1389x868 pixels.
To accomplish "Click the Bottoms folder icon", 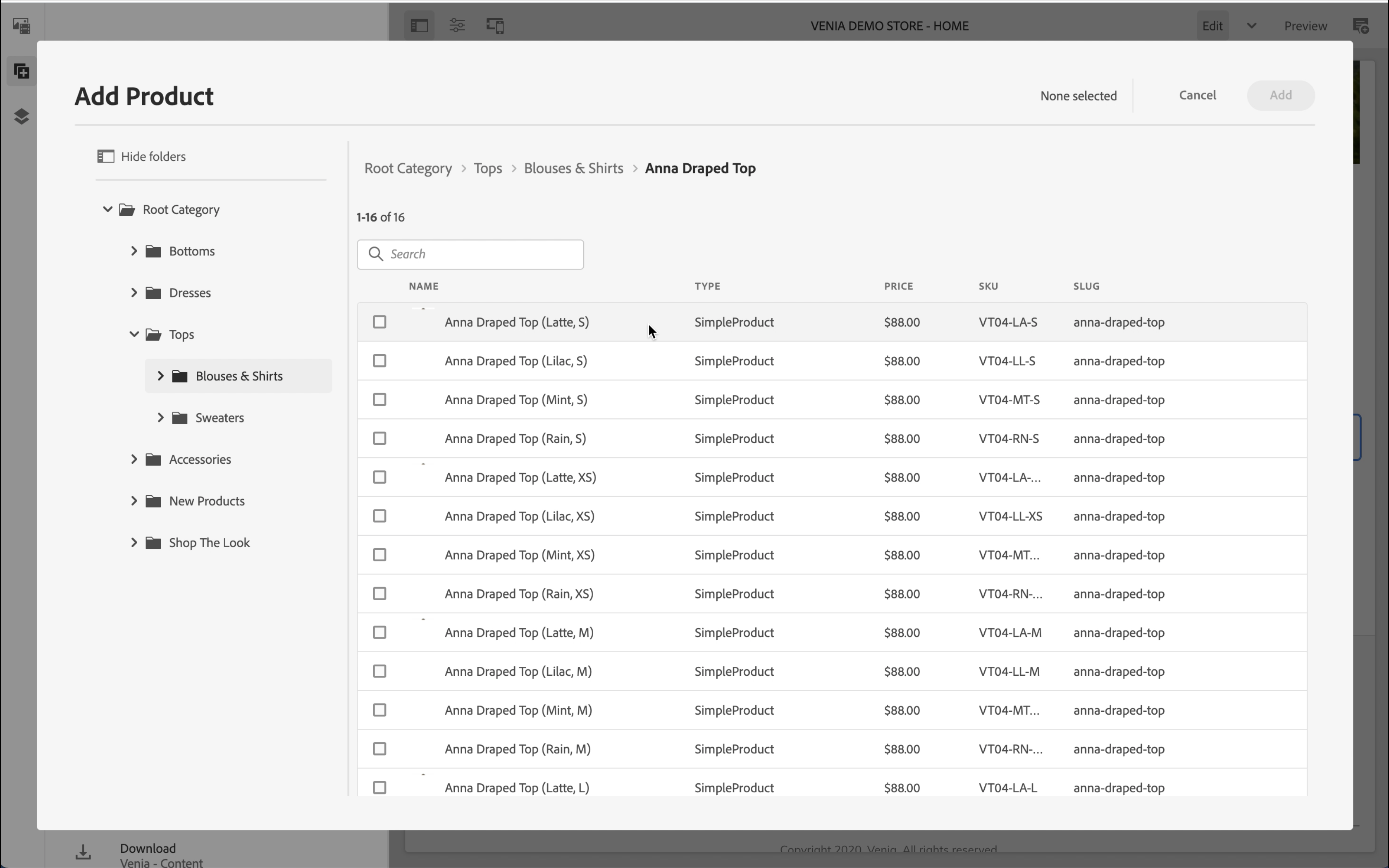I will [153, 251].
